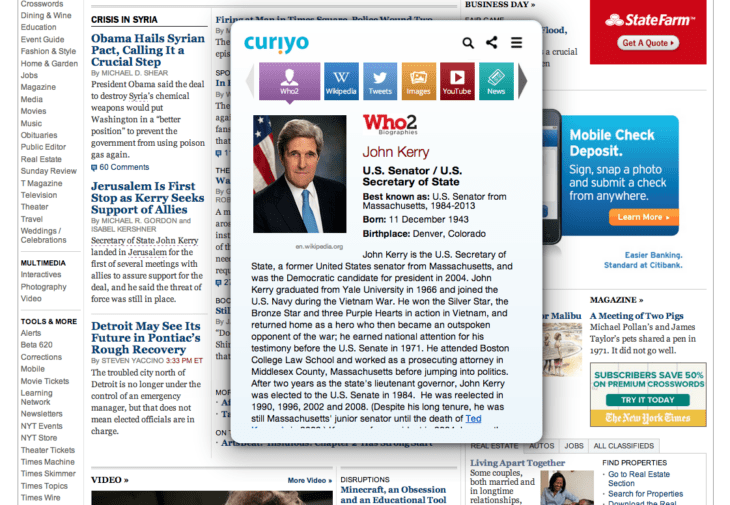Open the Alerts tool link
The height and width of the screenshot is (505, 730).
(31, 333)
